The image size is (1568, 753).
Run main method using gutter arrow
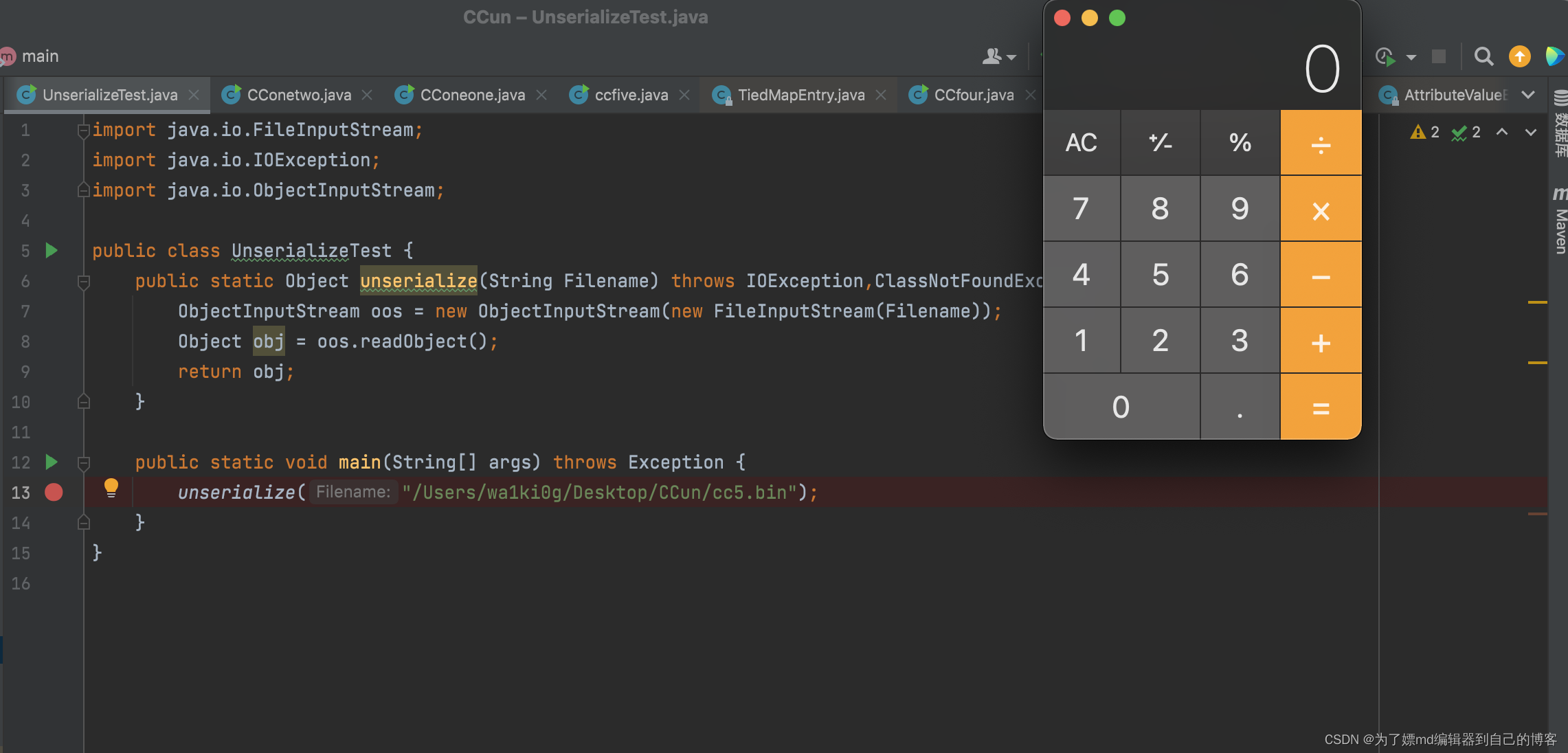(52, 462)
